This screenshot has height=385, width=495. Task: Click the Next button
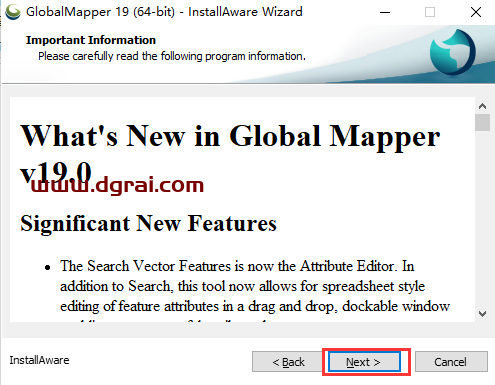[364, 362]
